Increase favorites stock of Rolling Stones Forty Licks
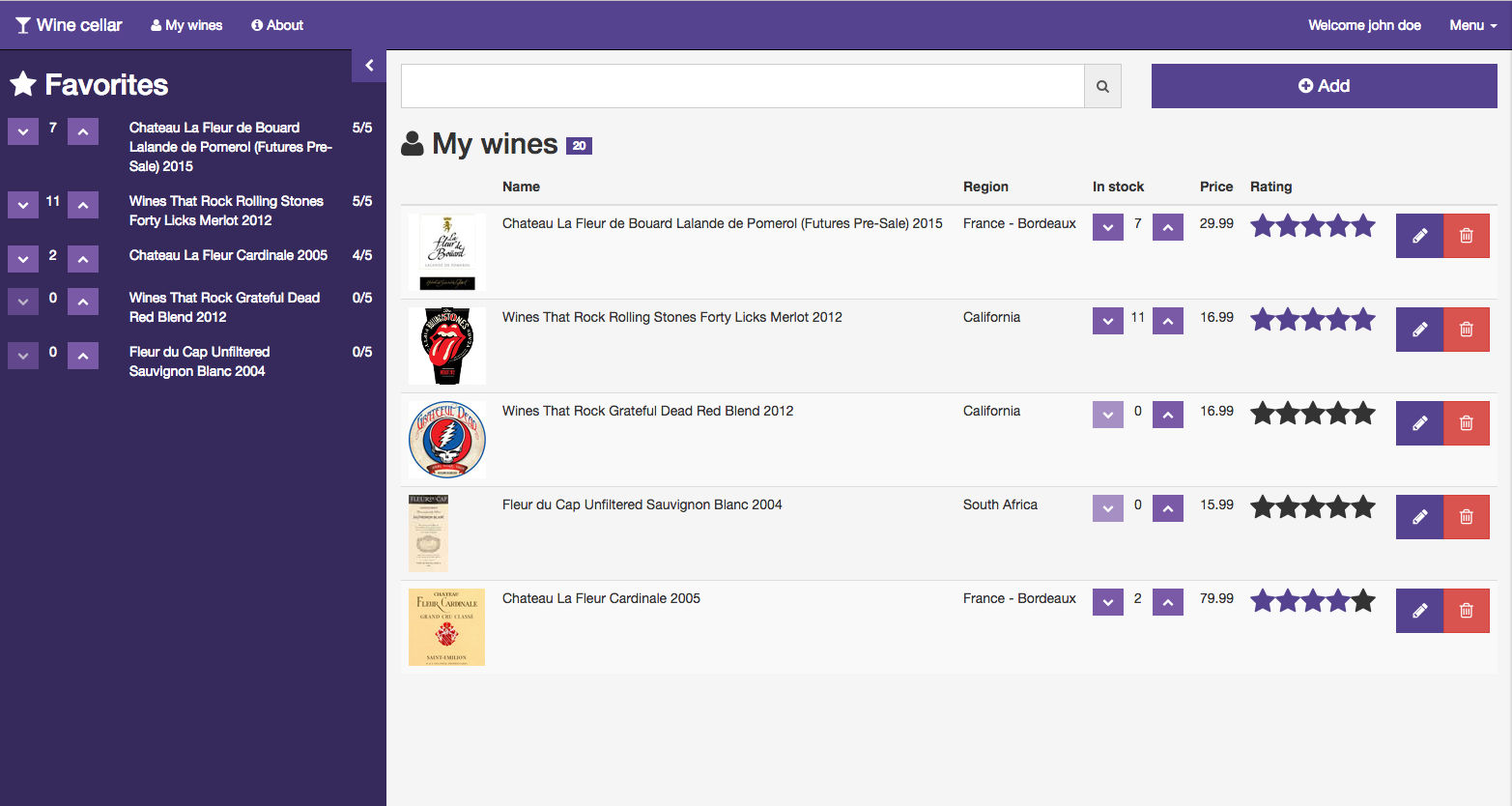This screenshot has height=806, width=1512. tap(83, 205)
